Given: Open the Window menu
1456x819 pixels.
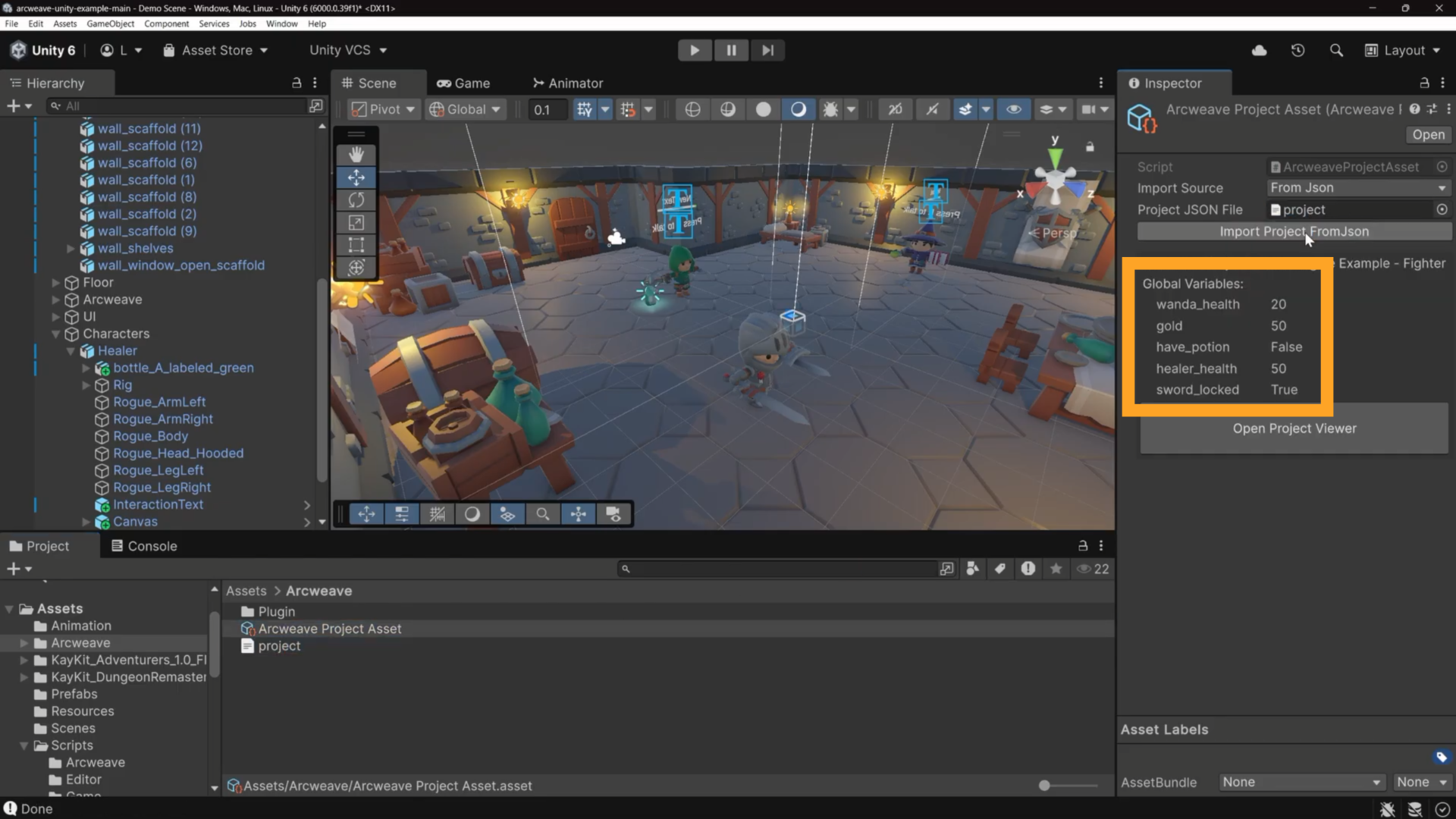Looking at the screenshot, I should click(x=281, y=24).
